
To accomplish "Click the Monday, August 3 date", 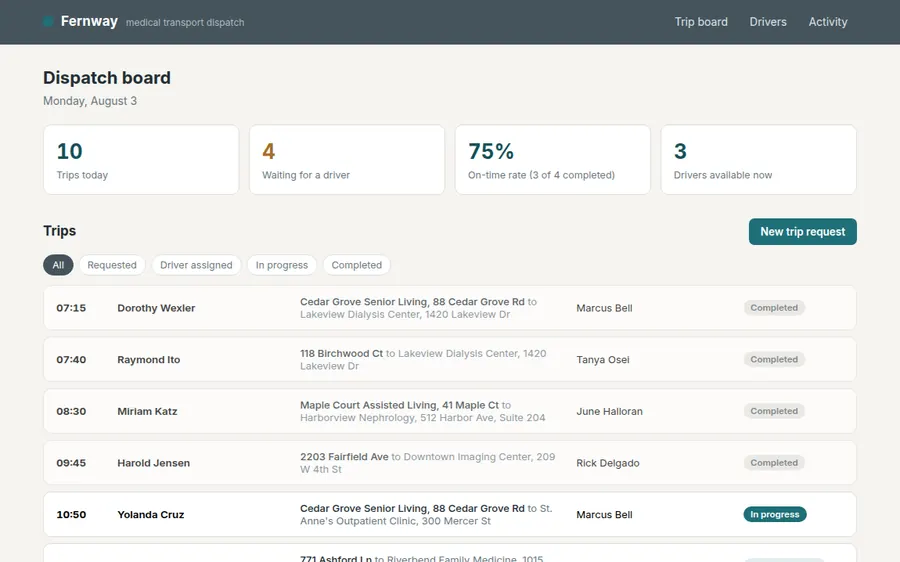I will click(x=90, y=101).
